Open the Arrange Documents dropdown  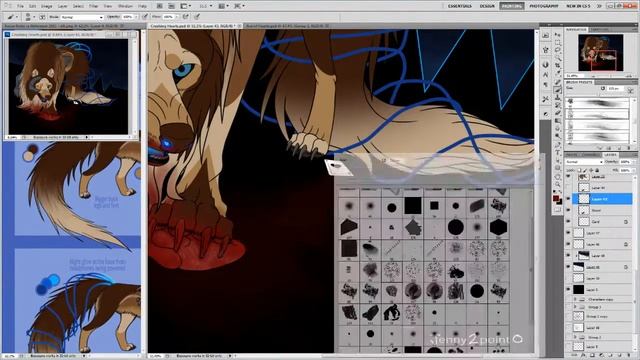(223, 6)
